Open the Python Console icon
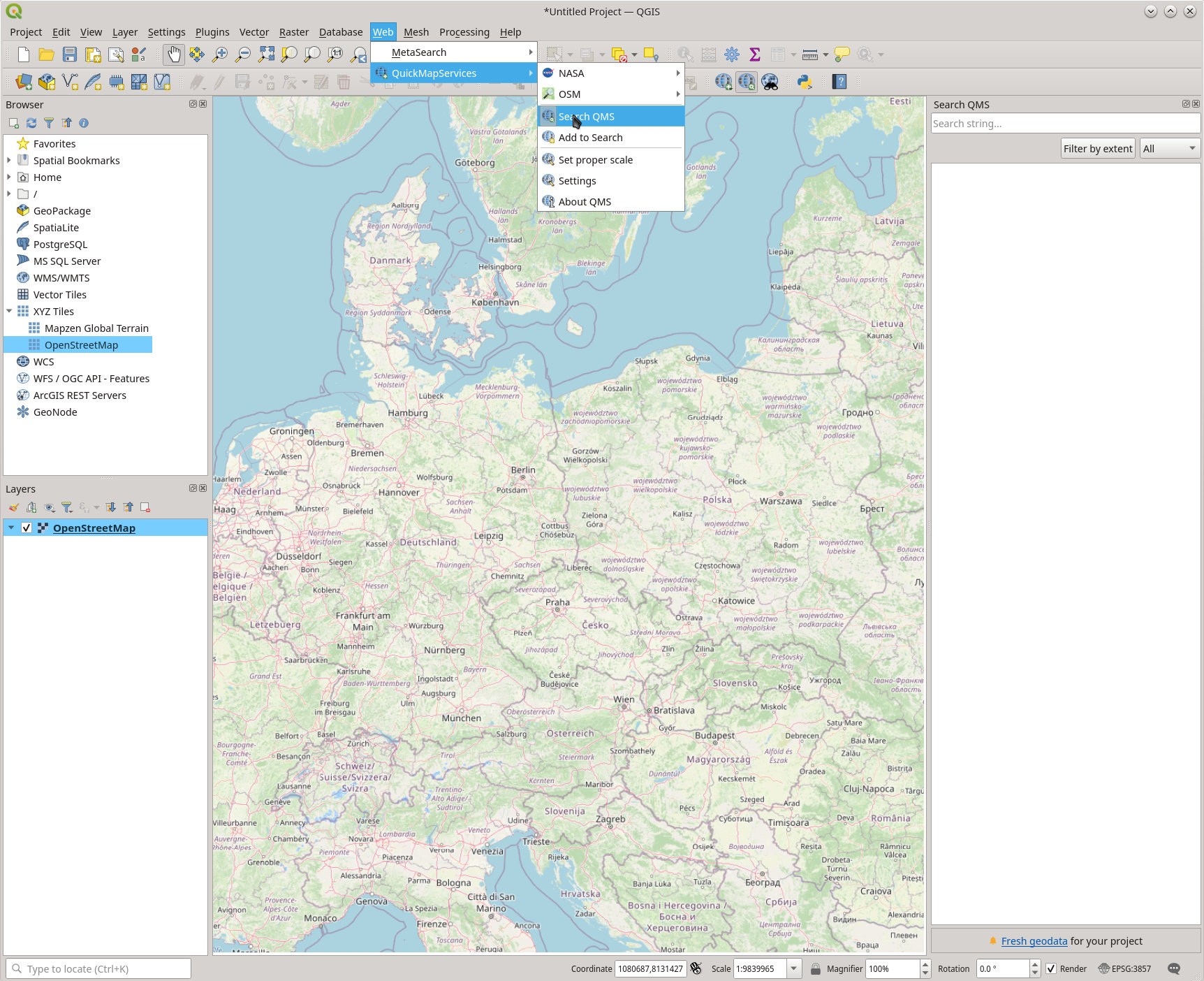 tap(805, 82)
